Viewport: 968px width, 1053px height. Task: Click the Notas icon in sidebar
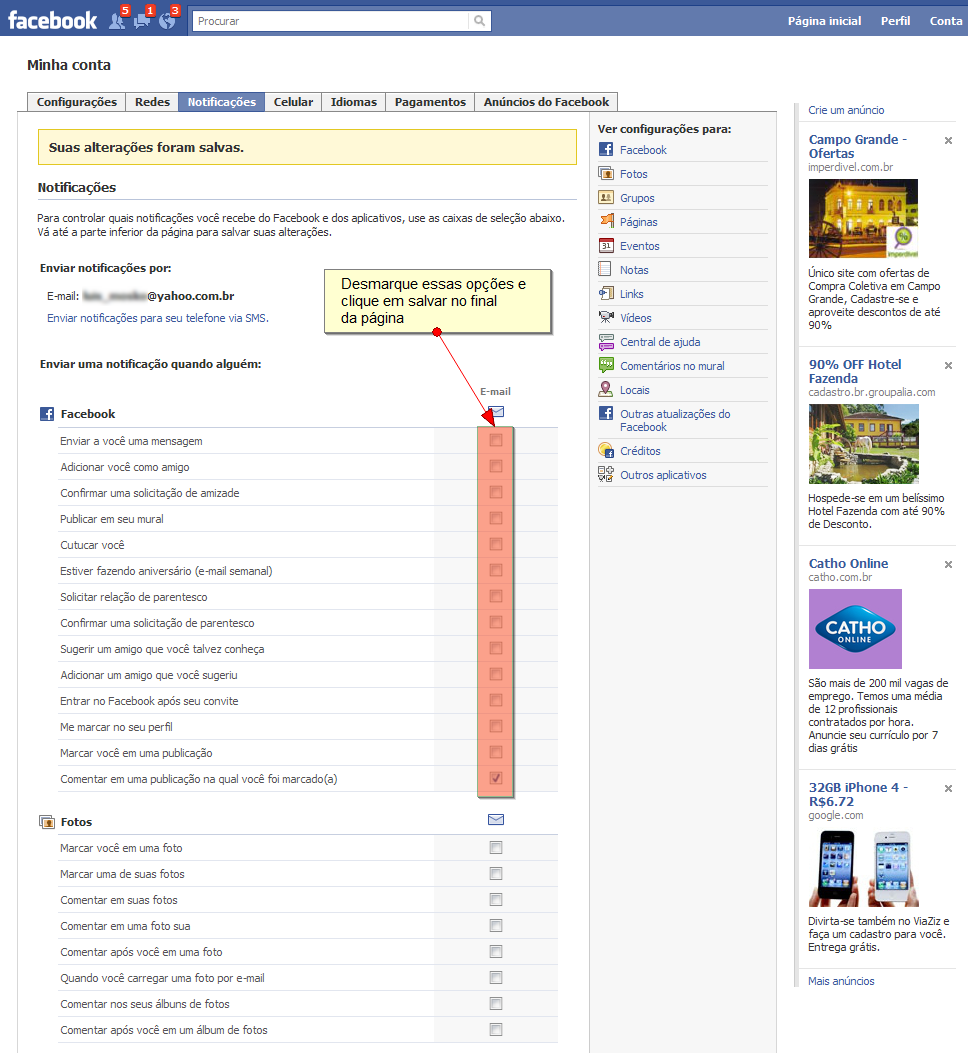pos(606,269)
